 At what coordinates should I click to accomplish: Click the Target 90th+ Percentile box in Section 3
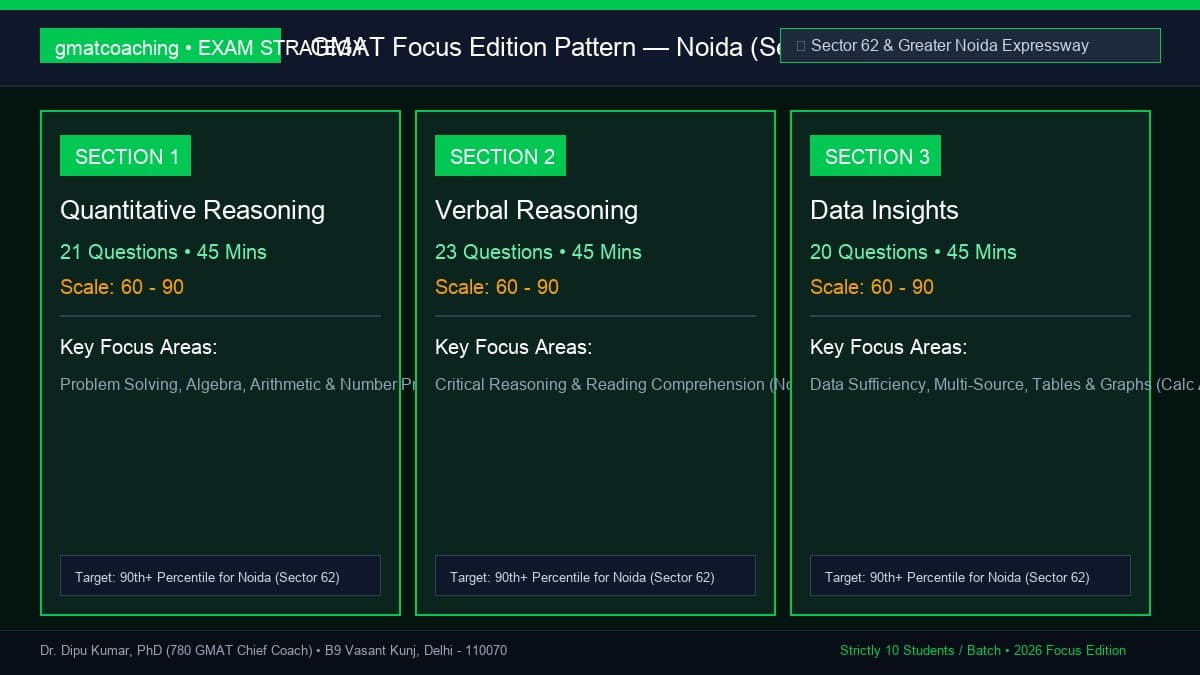point(970,576)
